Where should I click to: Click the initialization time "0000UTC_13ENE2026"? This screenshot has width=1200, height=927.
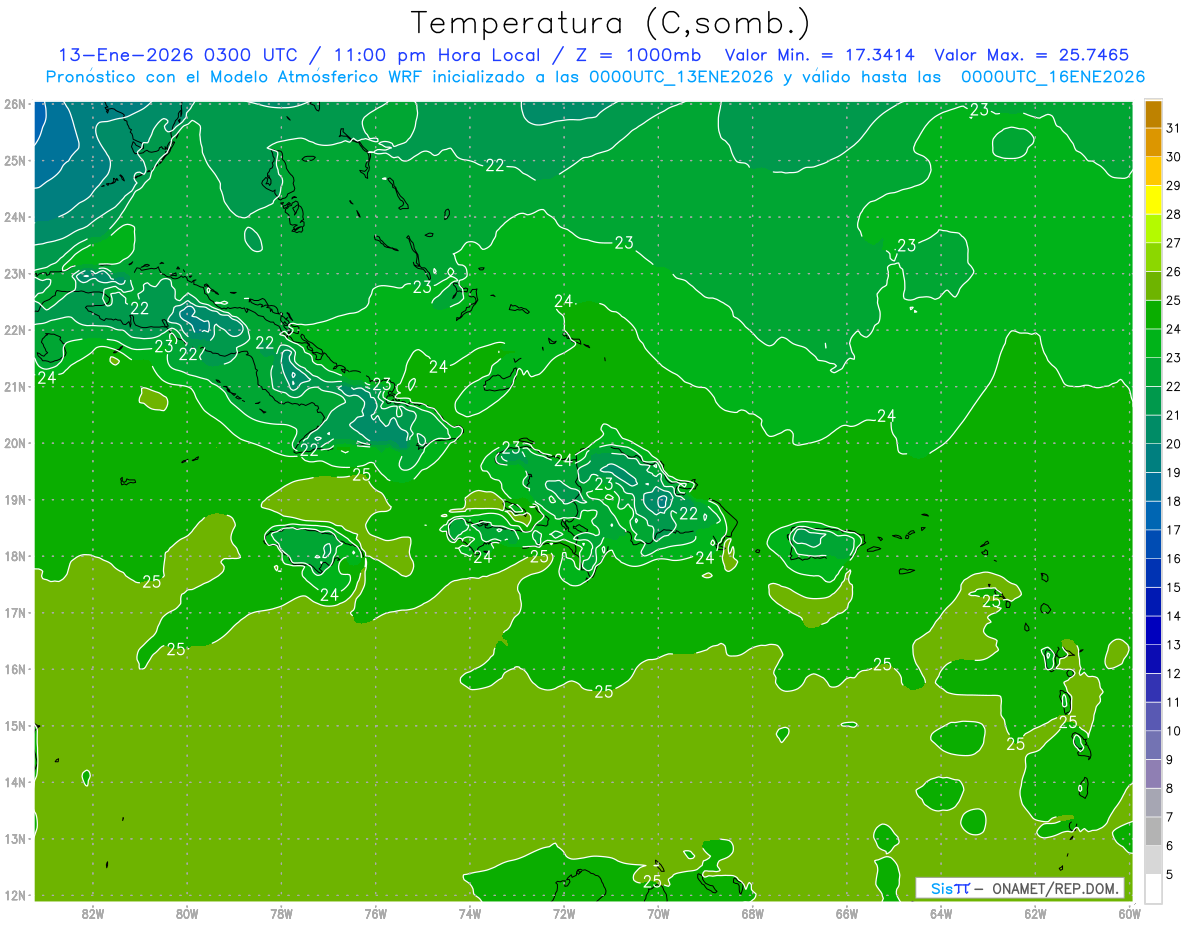[681, 77]
